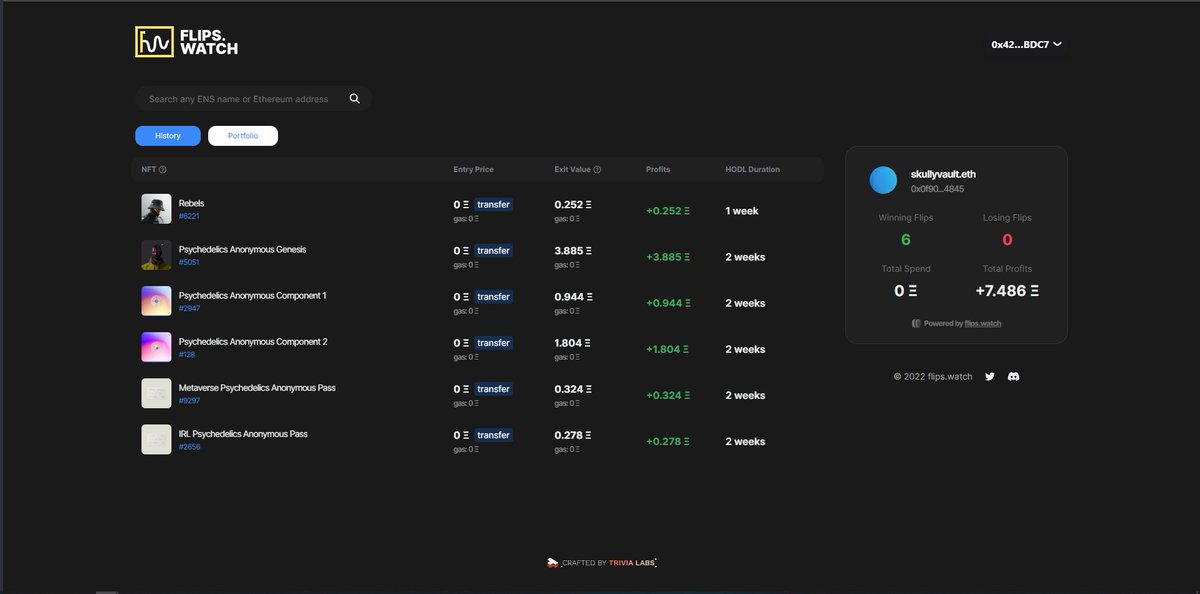Click the 0.252 Ξ exit value
This screenshot has width=1200, height=594.
pyautogui.click(x=573, y=204)
